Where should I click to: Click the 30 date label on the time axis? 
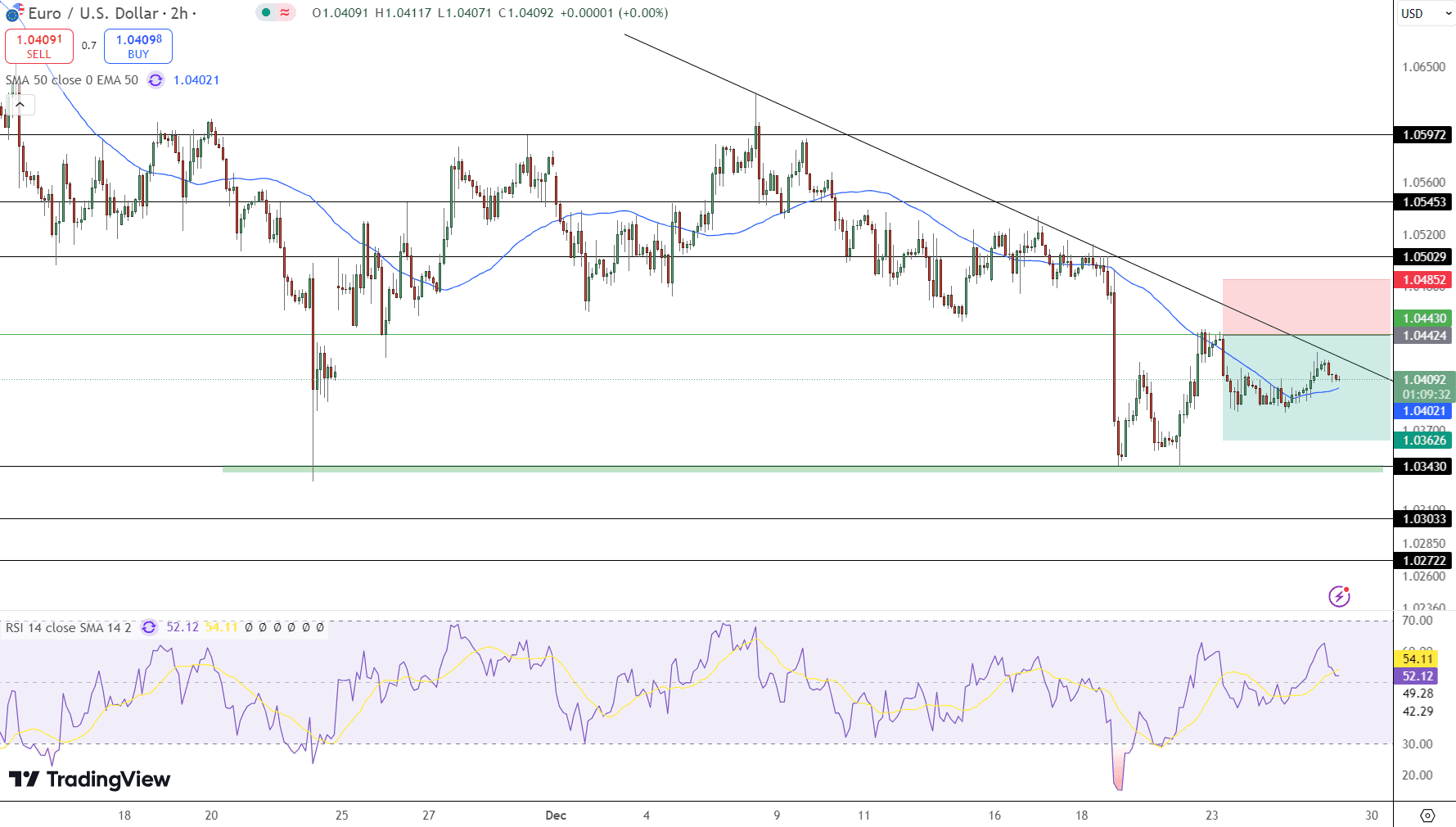point(1372,816)
